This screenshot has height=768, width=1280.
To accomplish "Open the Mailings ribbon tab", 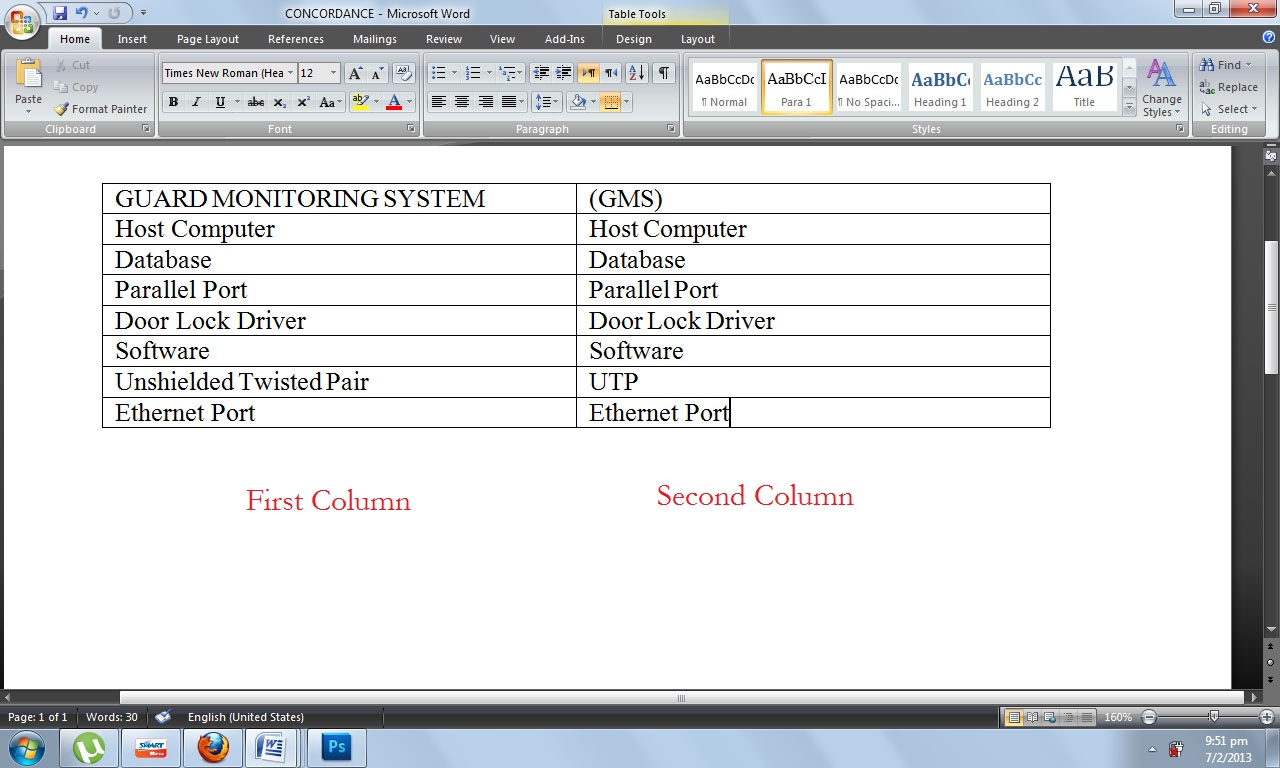I will coord(374,39).
